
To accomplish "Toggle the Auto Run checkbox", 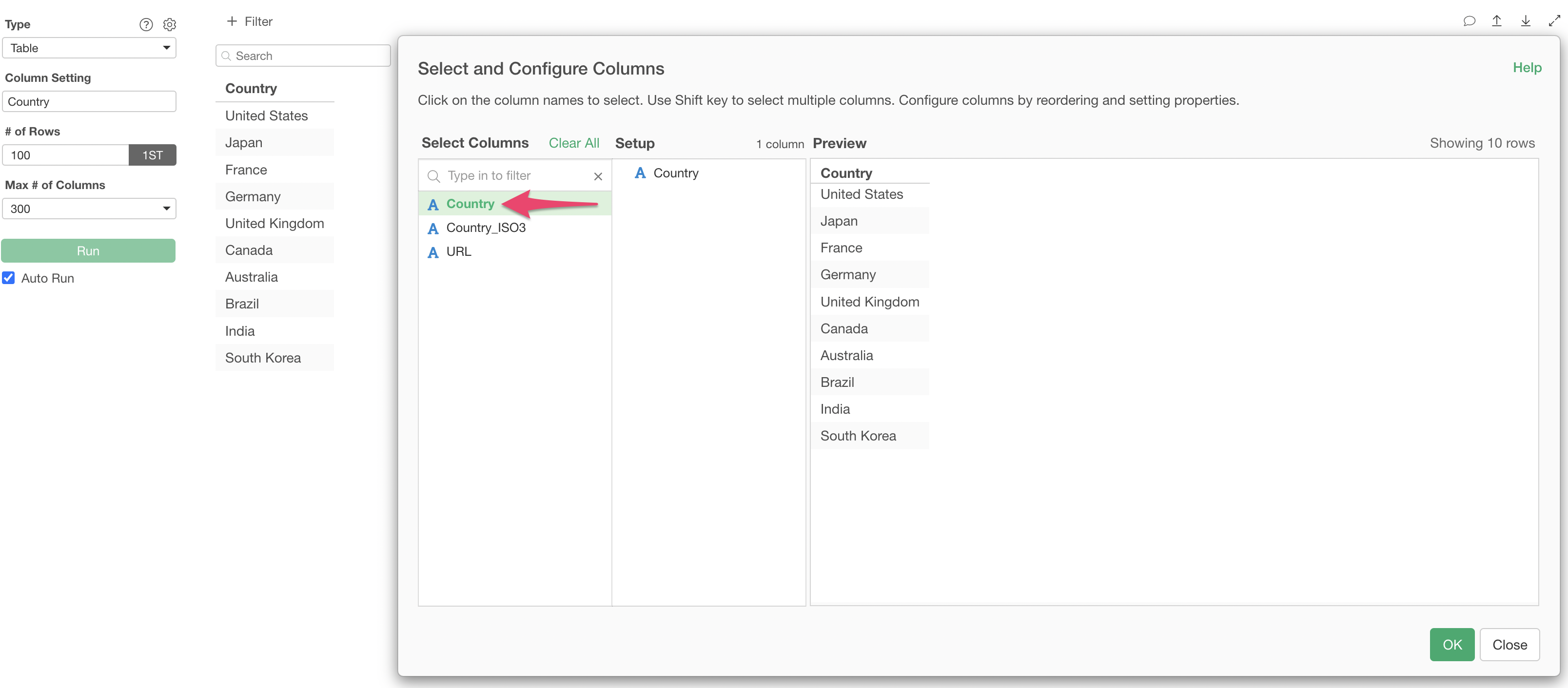I will click(x=8, y=278).
